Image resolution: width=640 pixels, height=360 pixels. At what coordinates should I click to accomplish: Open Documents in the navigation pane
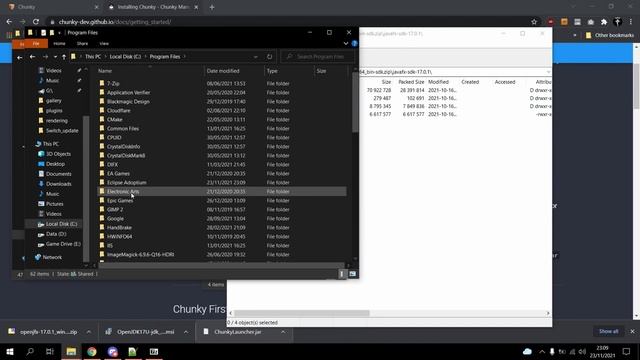coord(58,174)
